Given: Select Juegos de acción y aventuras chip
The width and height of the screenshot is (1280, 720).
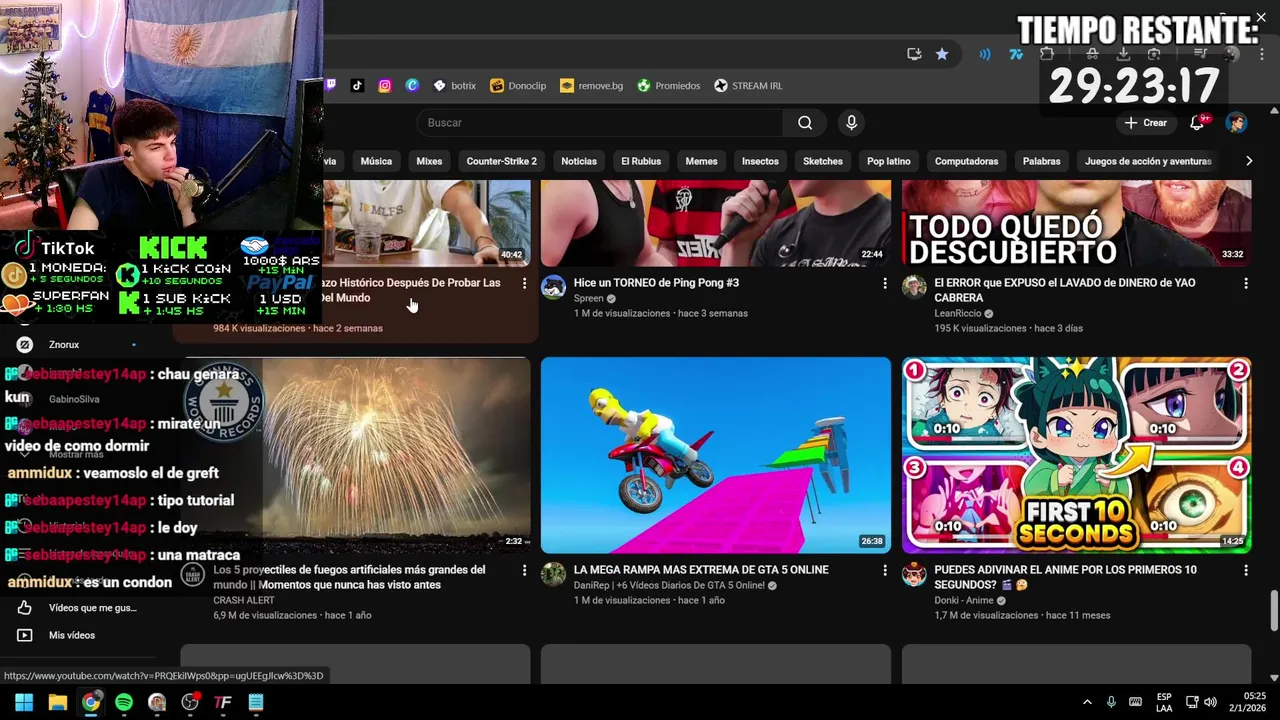Looking at the screenshot, I should [1148, 161].
